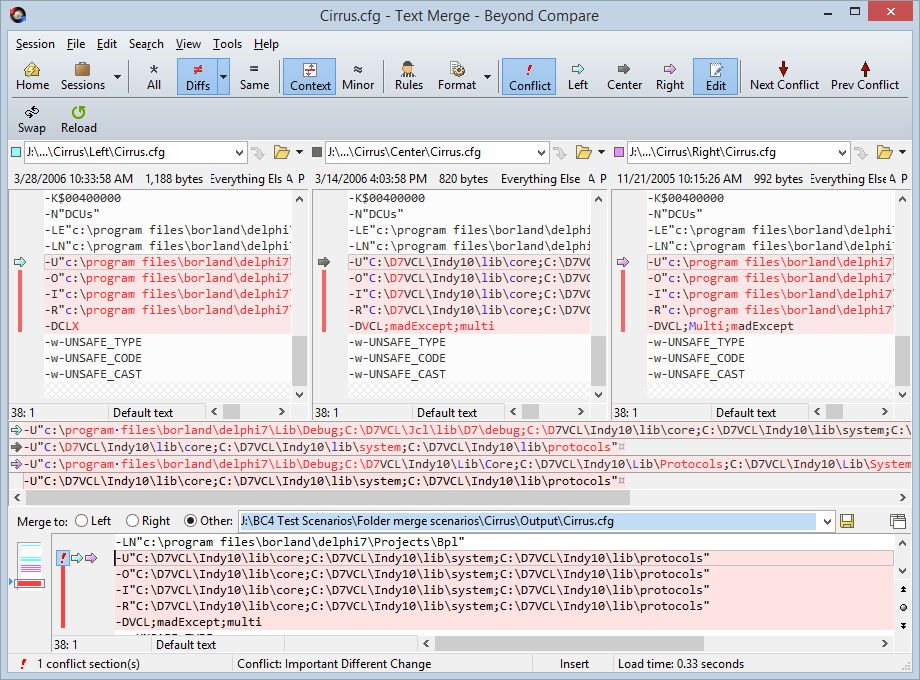The height and width of the screenshot is (680, 920).
Task: Expand the Sessions dropdown arrow
Action: click(118, 77)
